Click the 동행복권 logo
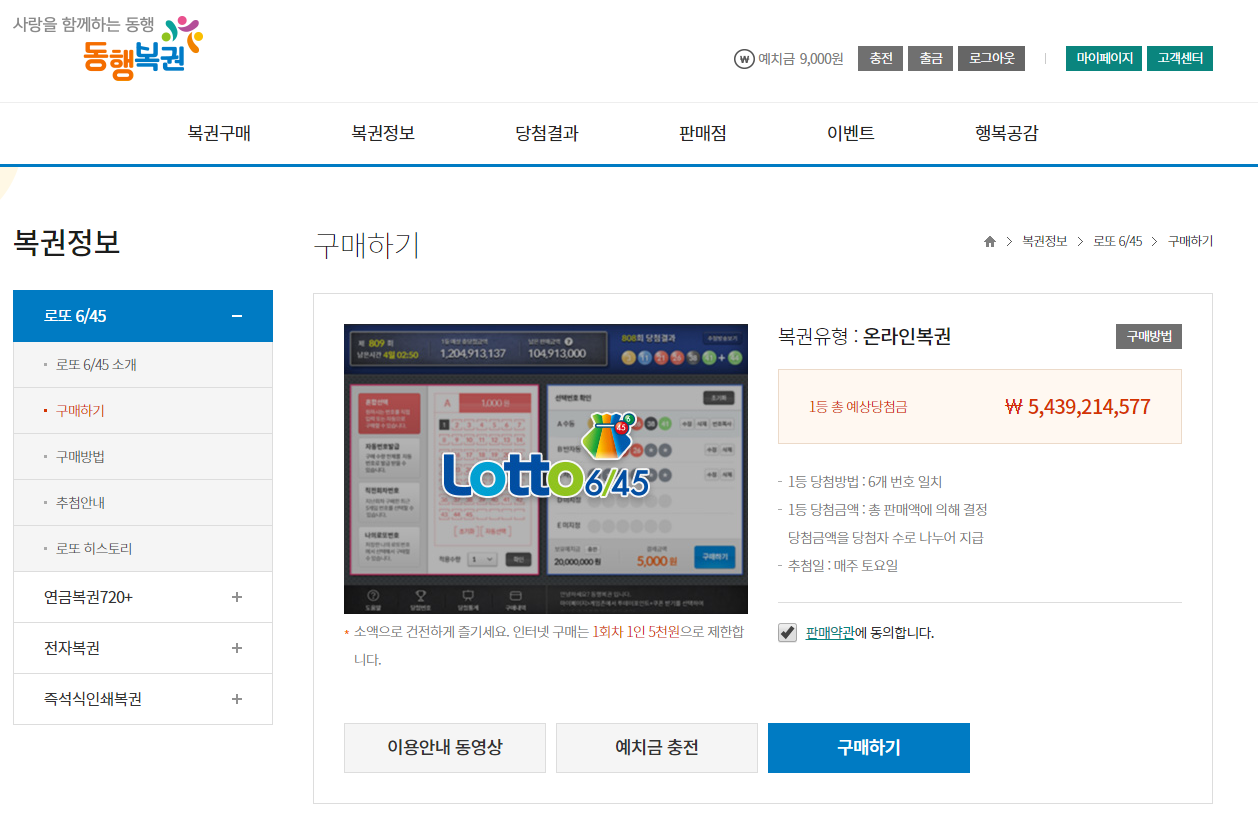 click(108, 47)
